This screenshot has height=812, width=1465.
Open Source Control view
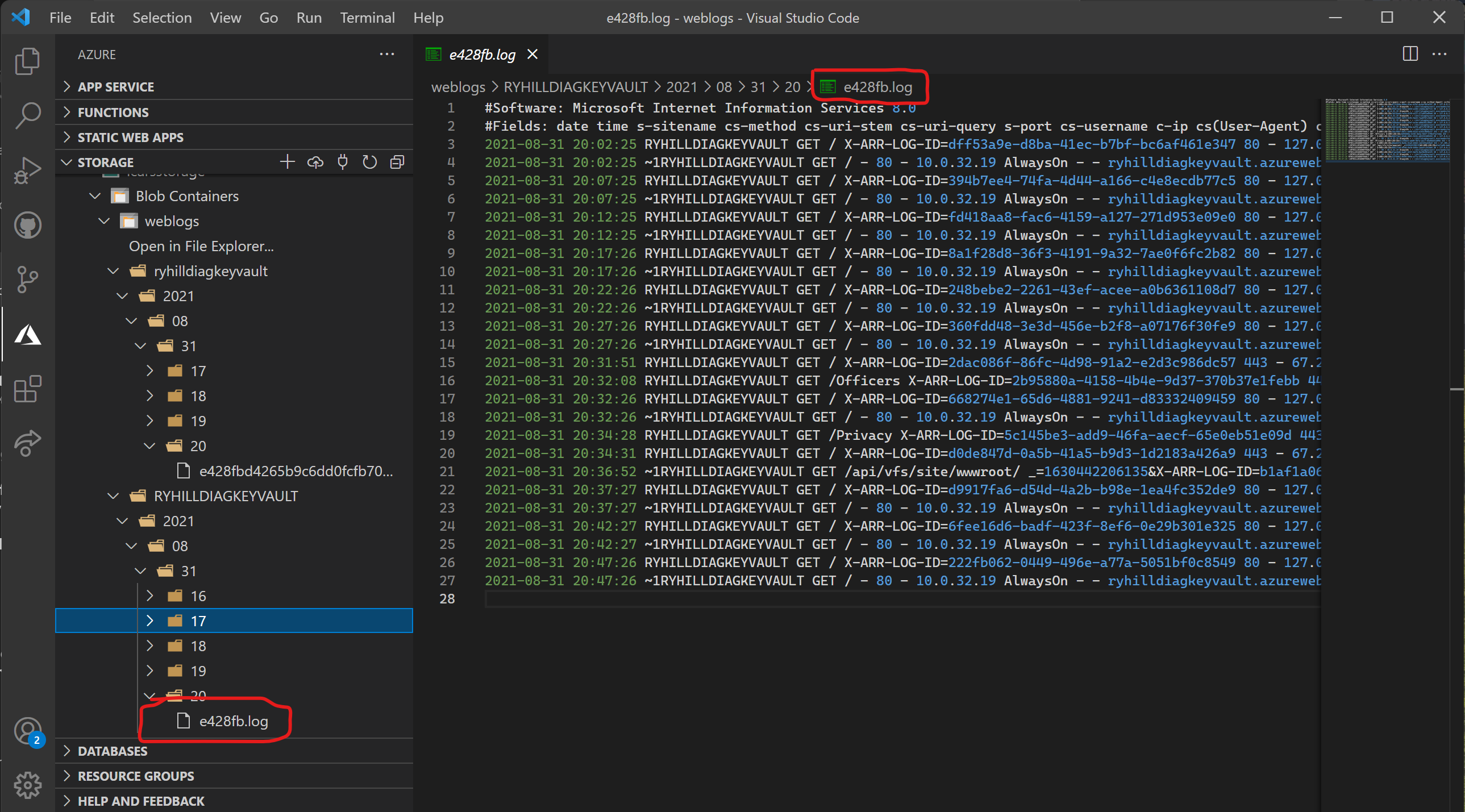[27, 280]
